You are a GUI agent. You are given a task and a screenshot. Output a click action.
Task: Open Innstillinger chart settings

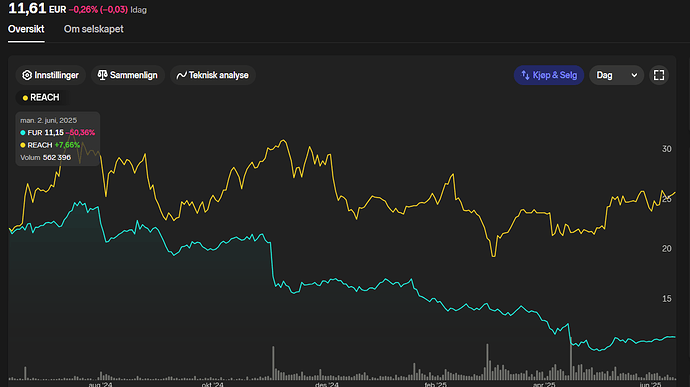click(x=51, y=75)
